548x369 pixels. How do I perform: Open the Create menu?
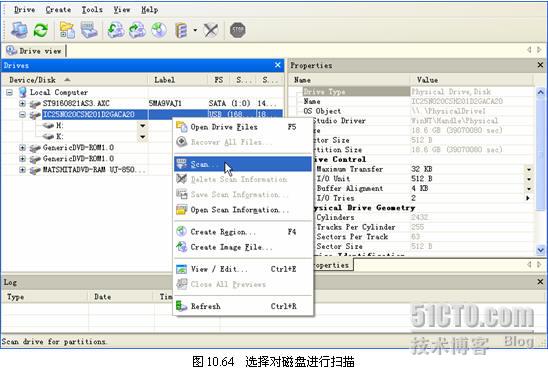(x=58, y=10)
